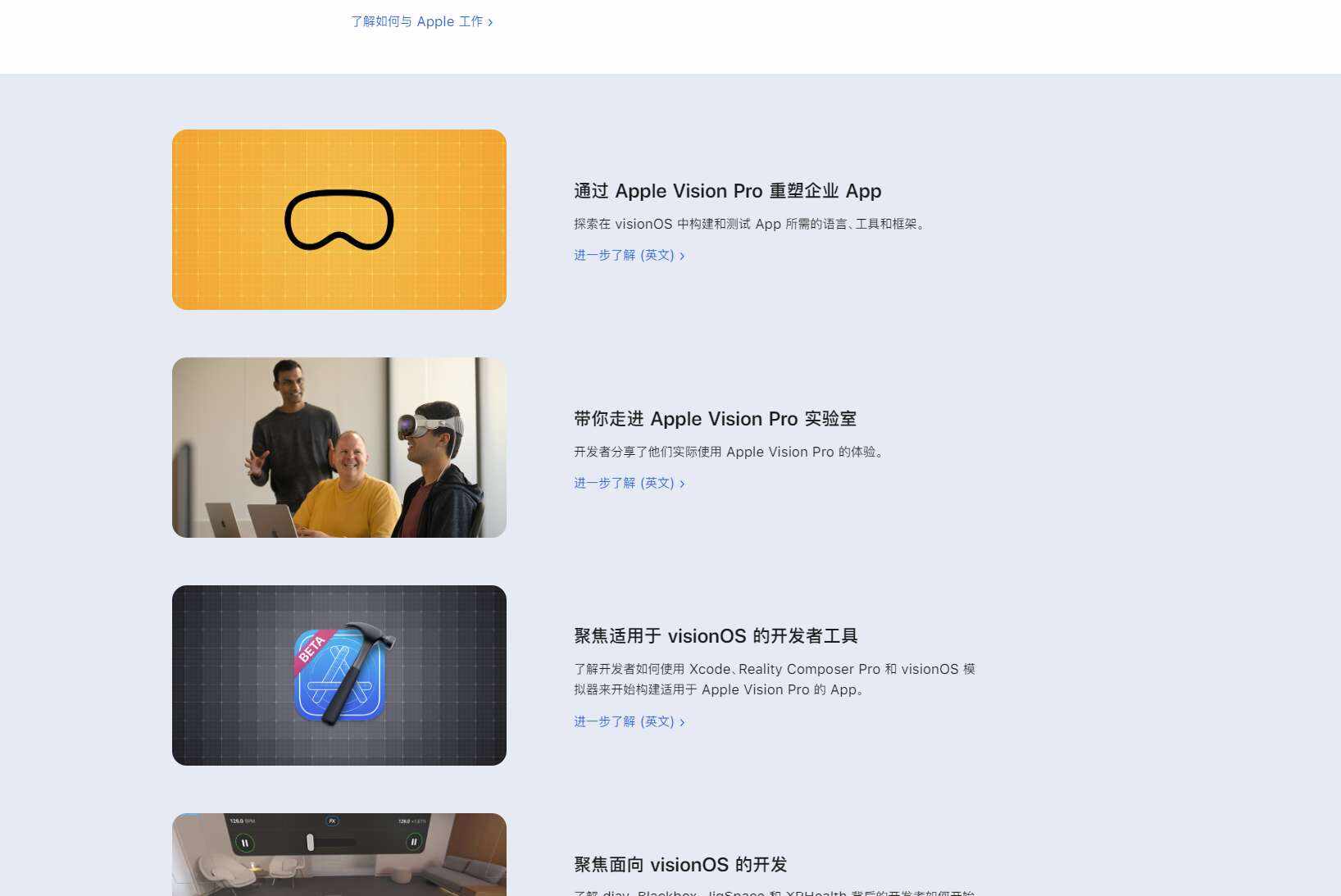1341x896 pixels.
Task: Click the white crossfader slider handle
Action: pos(310,842)
